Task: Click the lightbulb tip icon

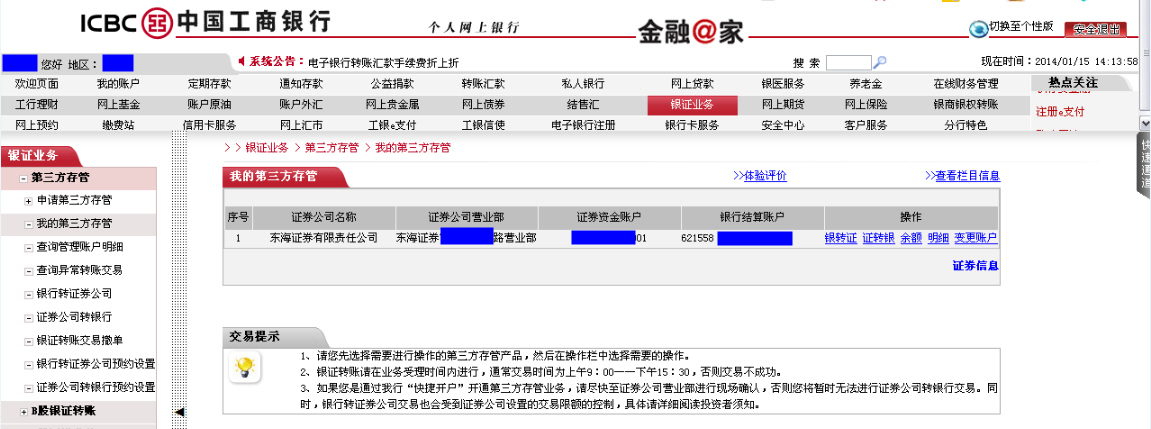Action: pyautogui.click(x=244, y=367)
